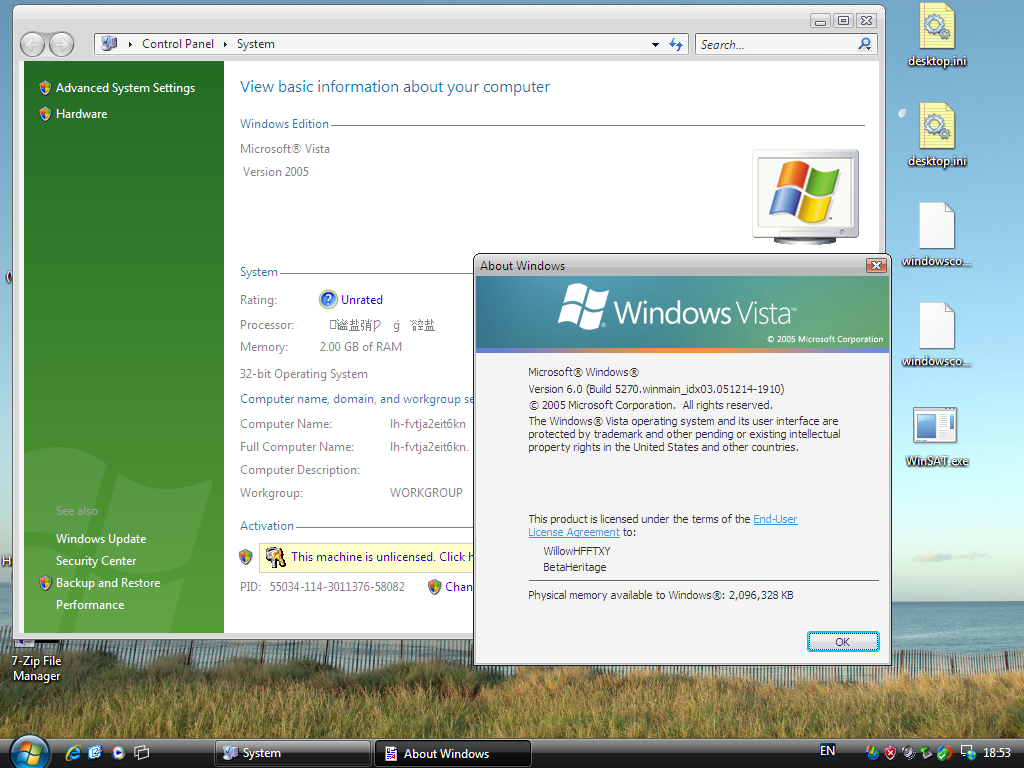Image resolution: width=1024 pixels, height=768 pixels.
Task: Open the address bar history dropdown arrow
Action: coord(655,44)
